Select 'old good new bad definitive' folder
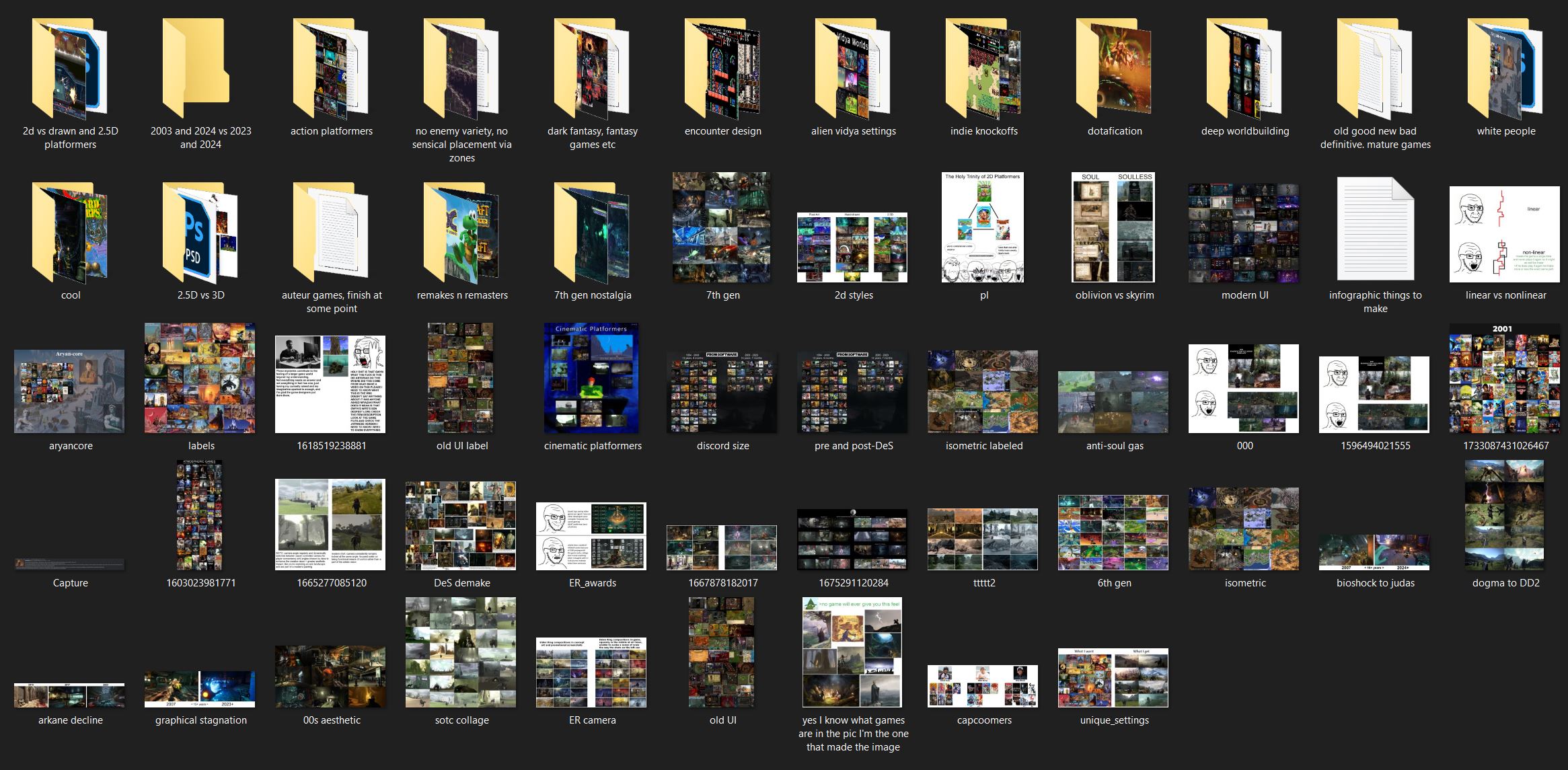 click(1375, 69)
